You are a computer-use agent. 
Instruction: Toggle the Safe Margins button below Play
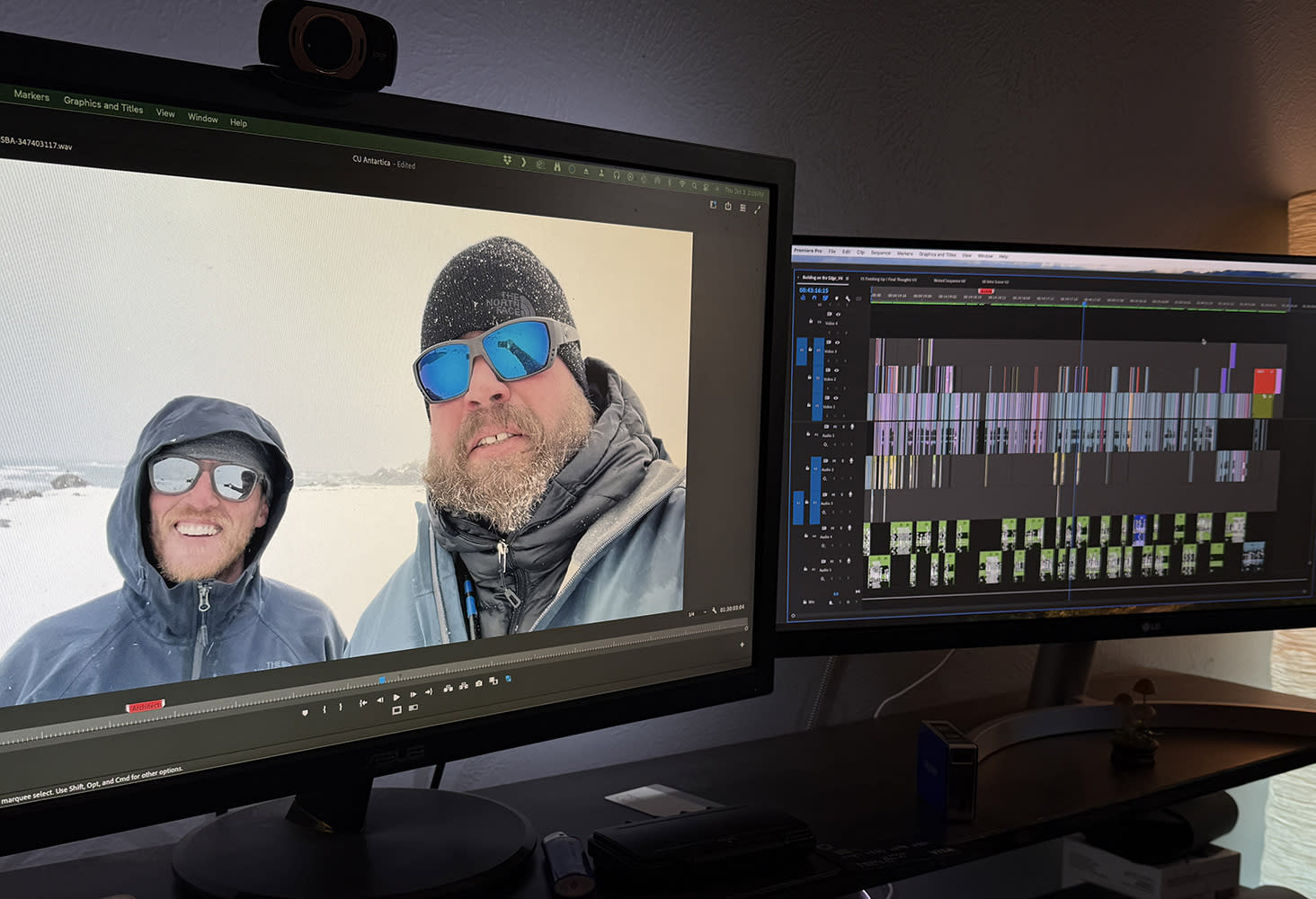click(396, 710)
